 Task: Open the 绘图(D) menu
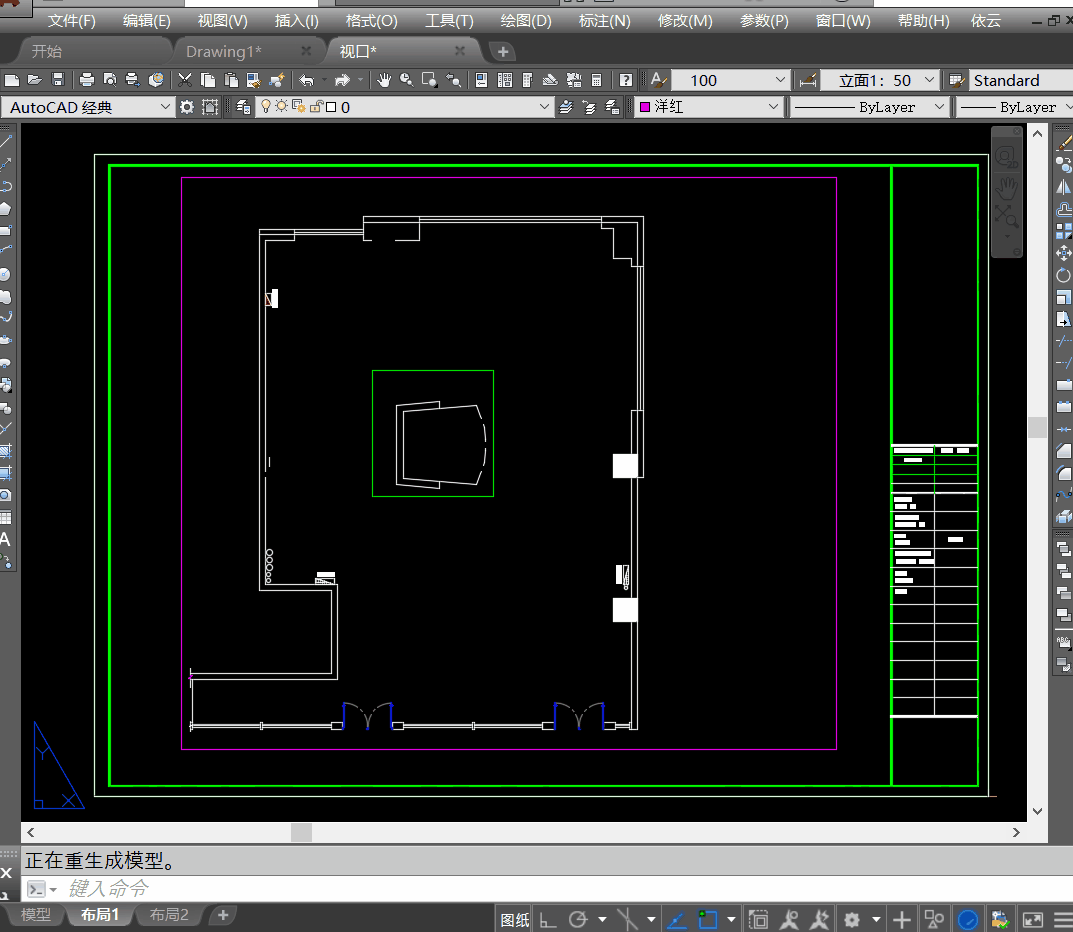click(526, 21)
